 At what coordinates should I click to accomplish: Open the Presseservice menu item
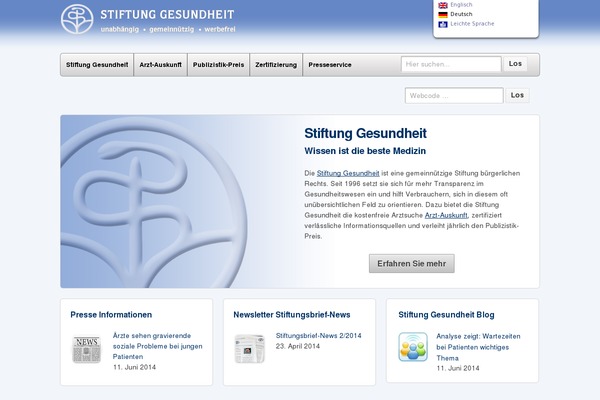tap(330, 65)
